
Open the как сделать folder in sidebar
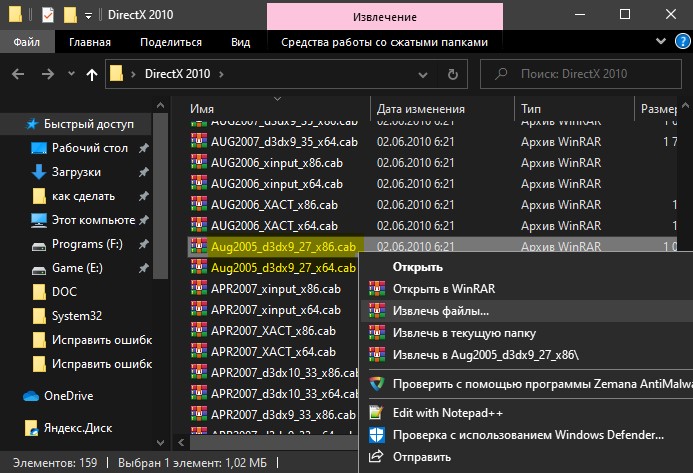tap(83, 196)
